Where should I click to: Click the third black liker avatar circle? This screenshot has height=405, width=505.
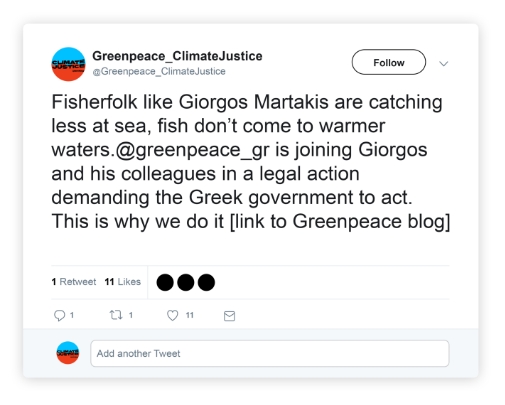coord(206,282)
